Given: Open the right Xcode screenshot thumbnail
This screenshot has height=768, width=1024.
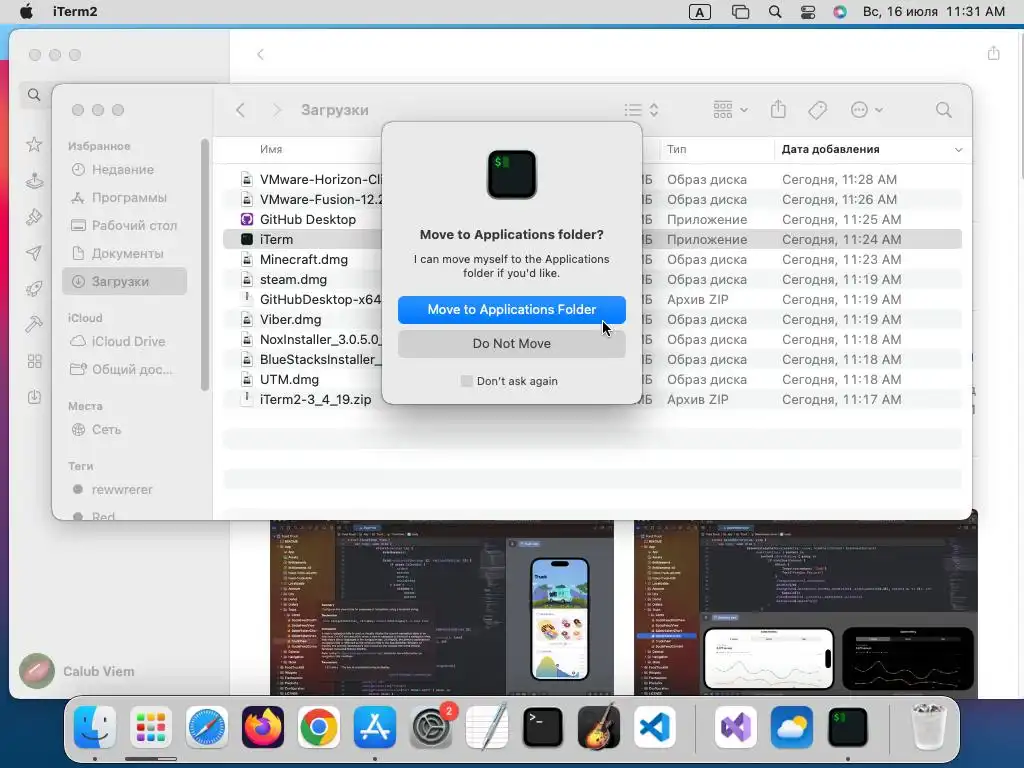Looking at the screenshot, I should pyautogui.click(x=805, y=609).
